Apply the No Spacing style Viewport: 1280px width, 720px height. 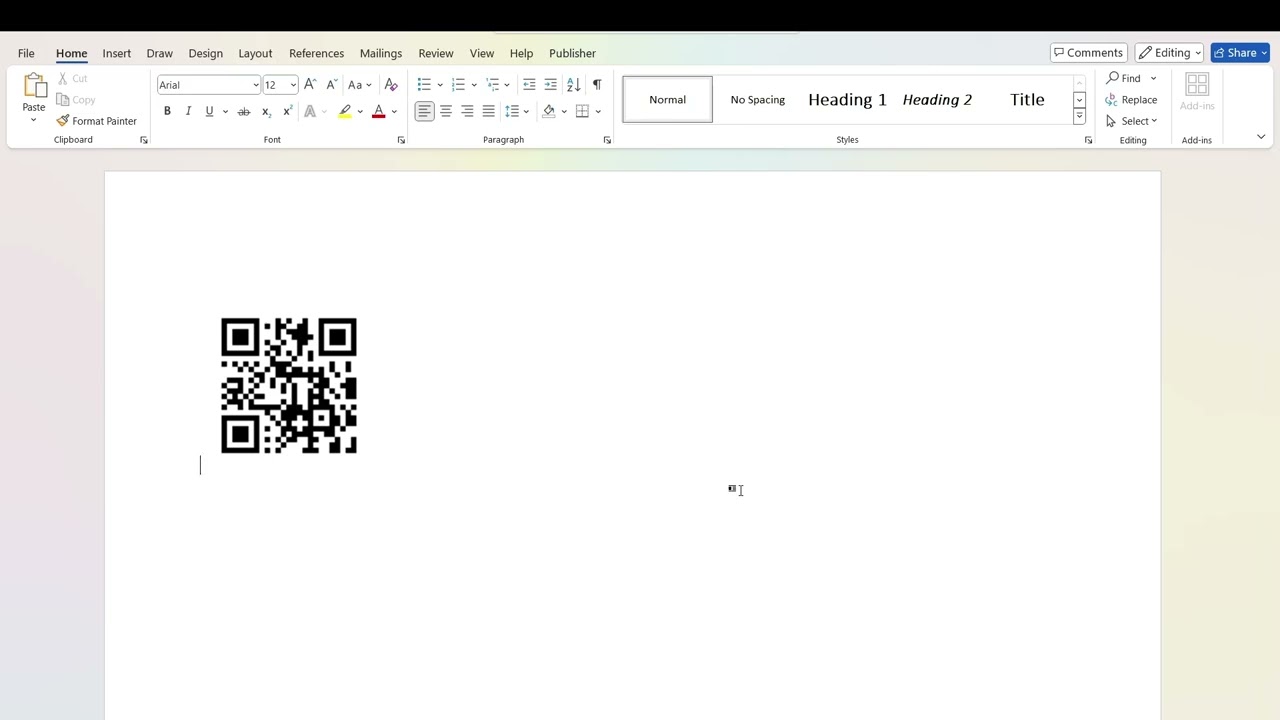click(757, 99)
